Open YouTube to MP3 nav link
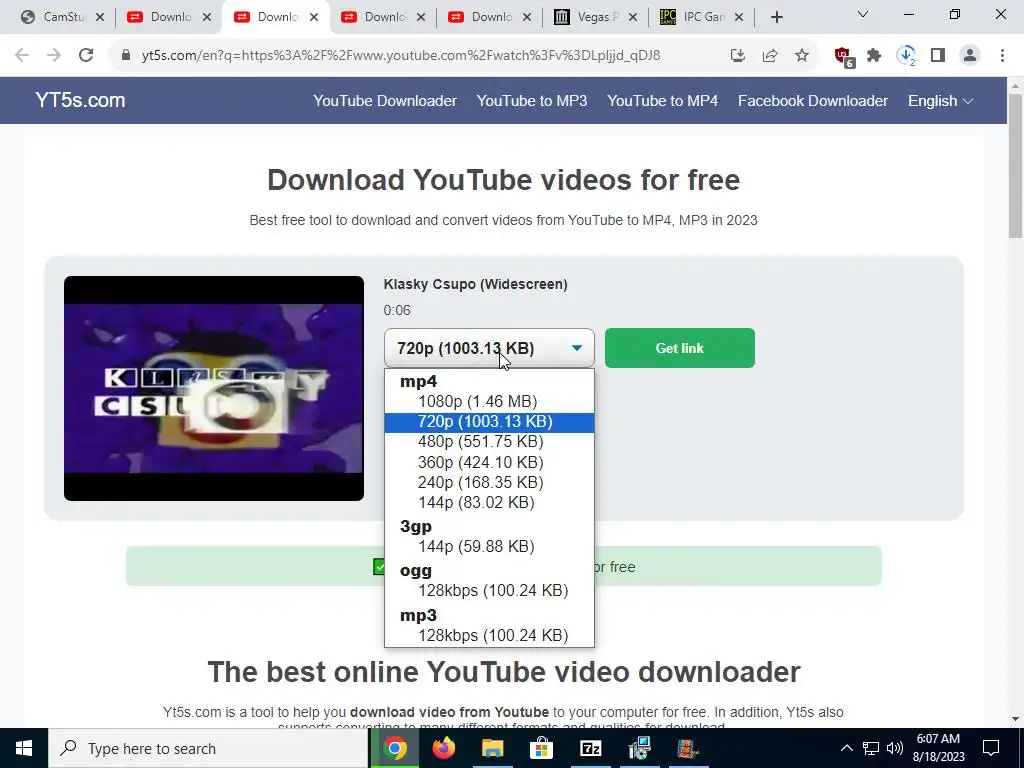This screenshot has width=1024, height=768. (532, 101)
